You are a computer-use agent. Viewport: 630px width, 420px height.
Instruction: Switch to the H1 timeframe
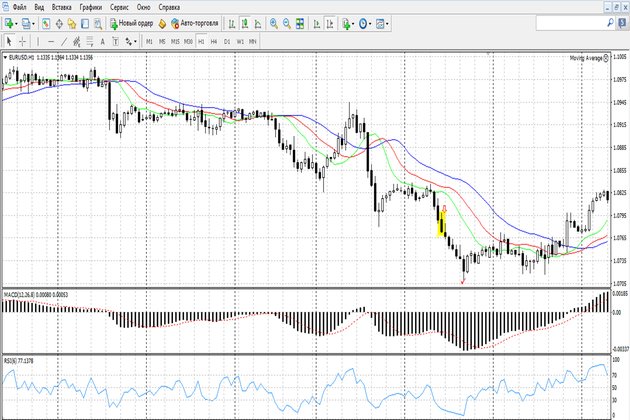[201, 41]
